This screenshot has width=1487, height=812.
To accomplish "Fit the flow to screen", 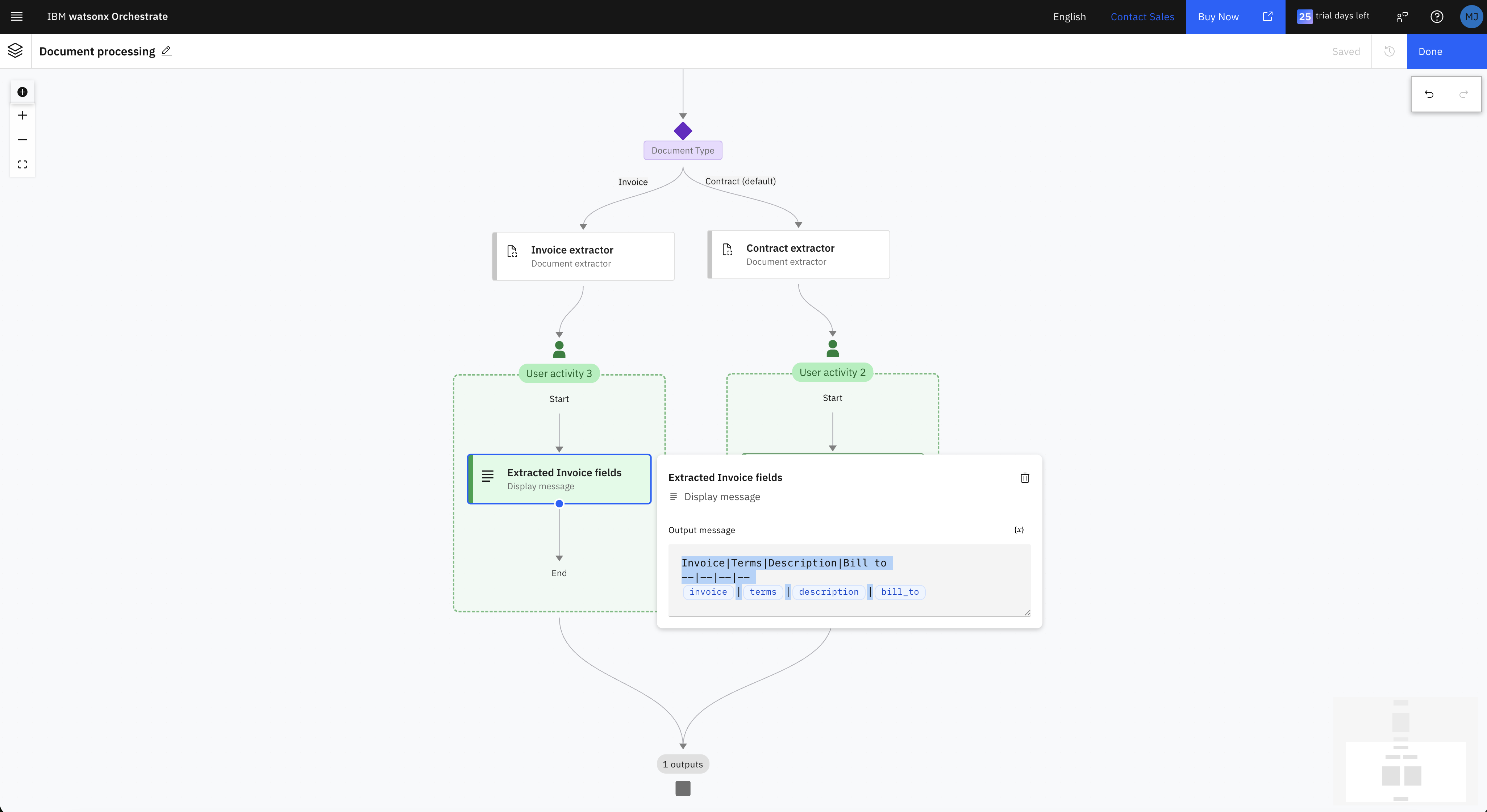I will (22, 164).
